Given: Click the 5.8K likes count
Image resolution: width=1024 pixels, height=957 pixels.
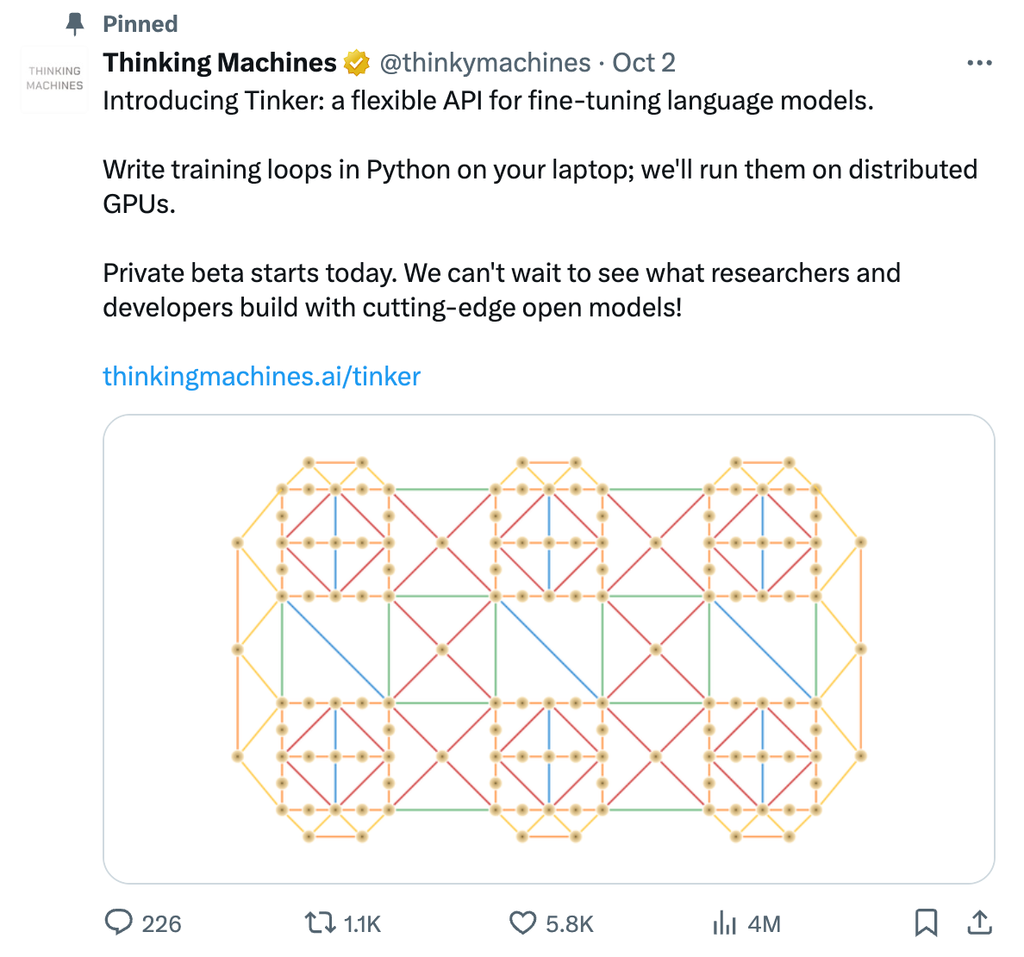Looking at the screenshot, I should tap(570, 924).
